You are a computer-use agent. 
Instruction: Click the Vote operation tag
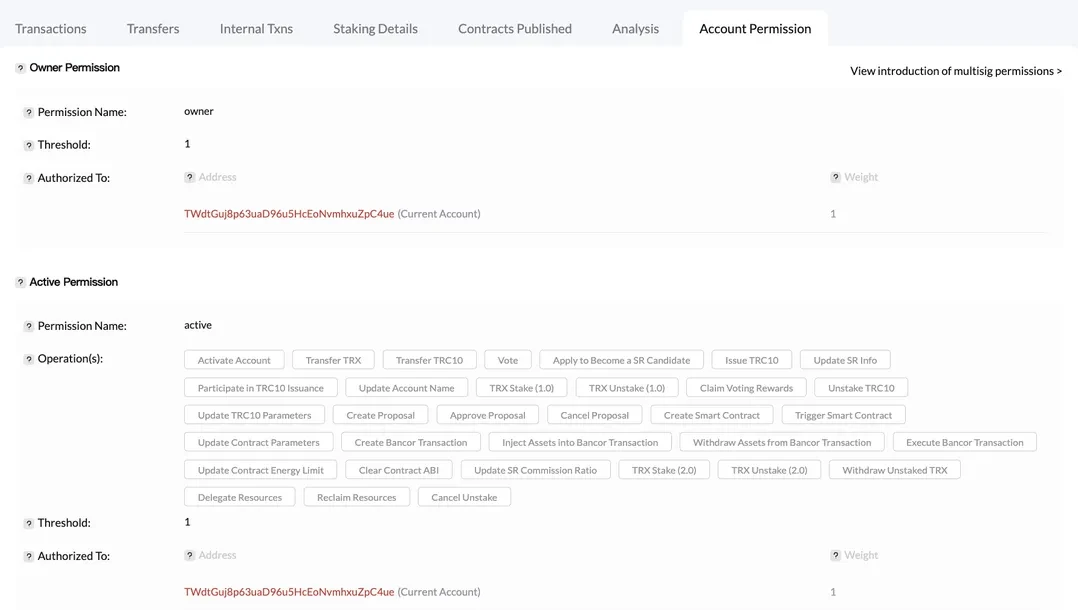[508, 360]
